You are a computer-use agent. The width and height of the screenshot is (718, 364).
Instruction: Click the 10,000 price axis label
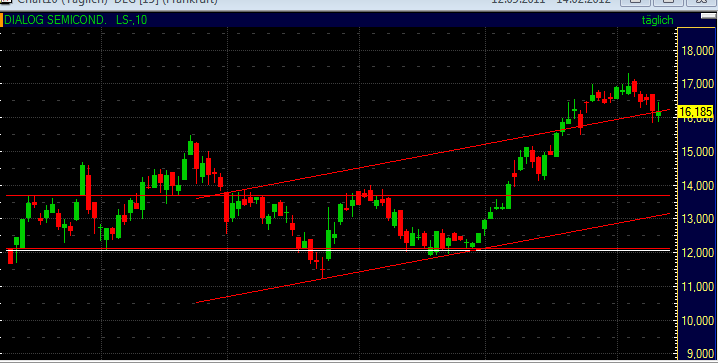click(x=697, y=321)
